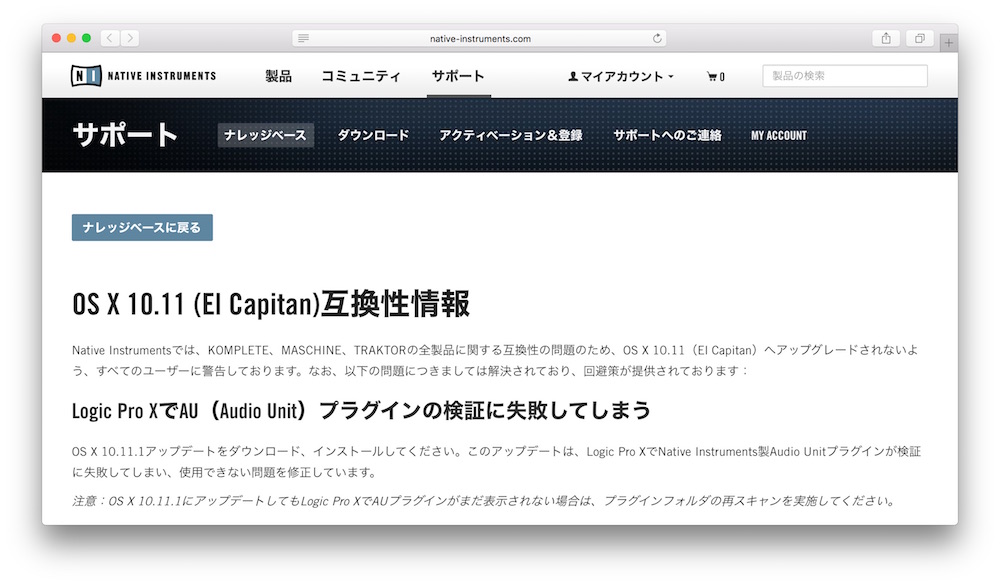Open the 製品 menu
Viewport: 1000px width, 585px height.
point(279,77)
